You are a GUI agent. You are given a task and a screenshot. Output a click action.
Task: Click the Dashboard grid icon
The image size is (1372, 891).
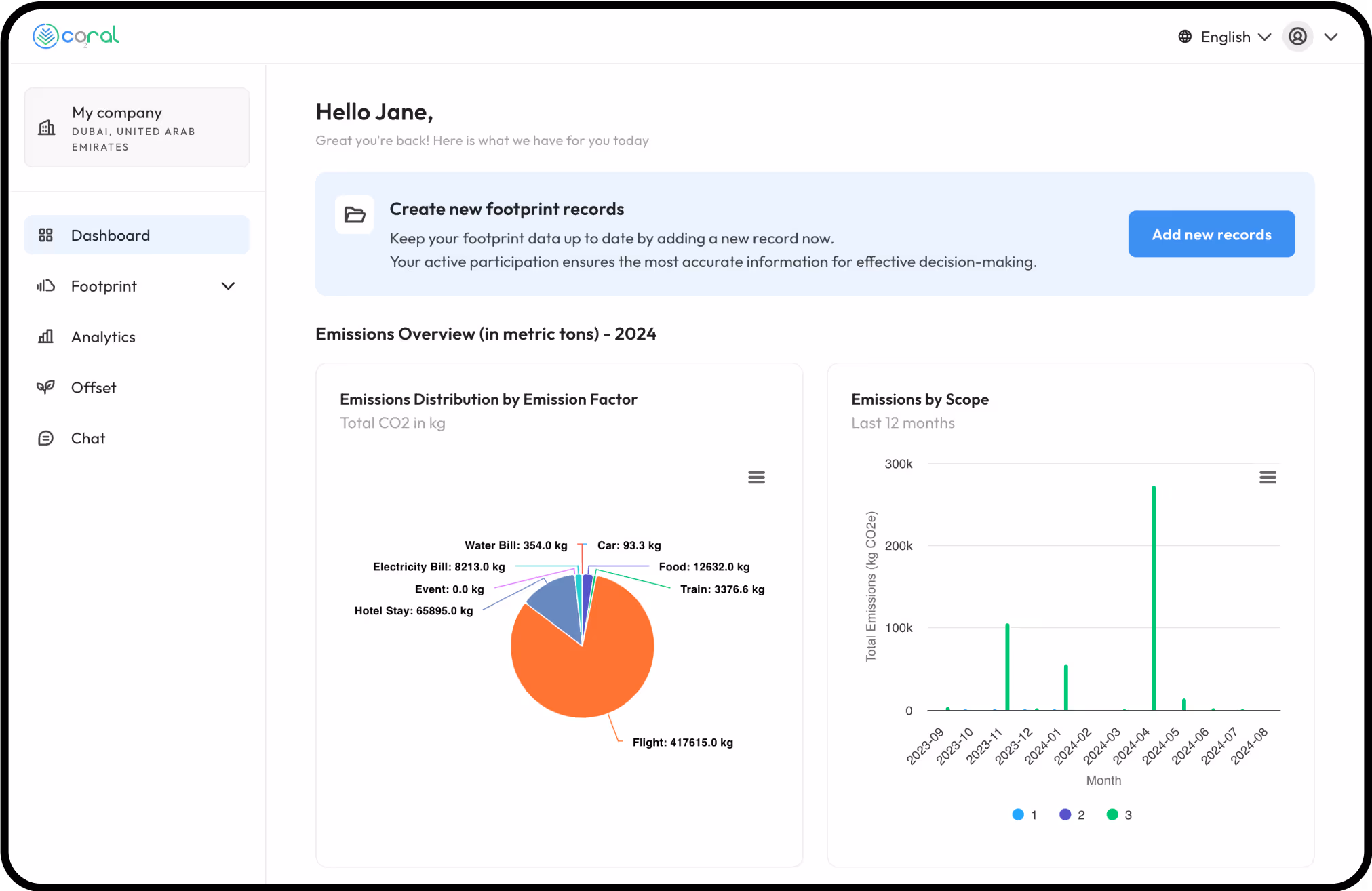(45, 235)
